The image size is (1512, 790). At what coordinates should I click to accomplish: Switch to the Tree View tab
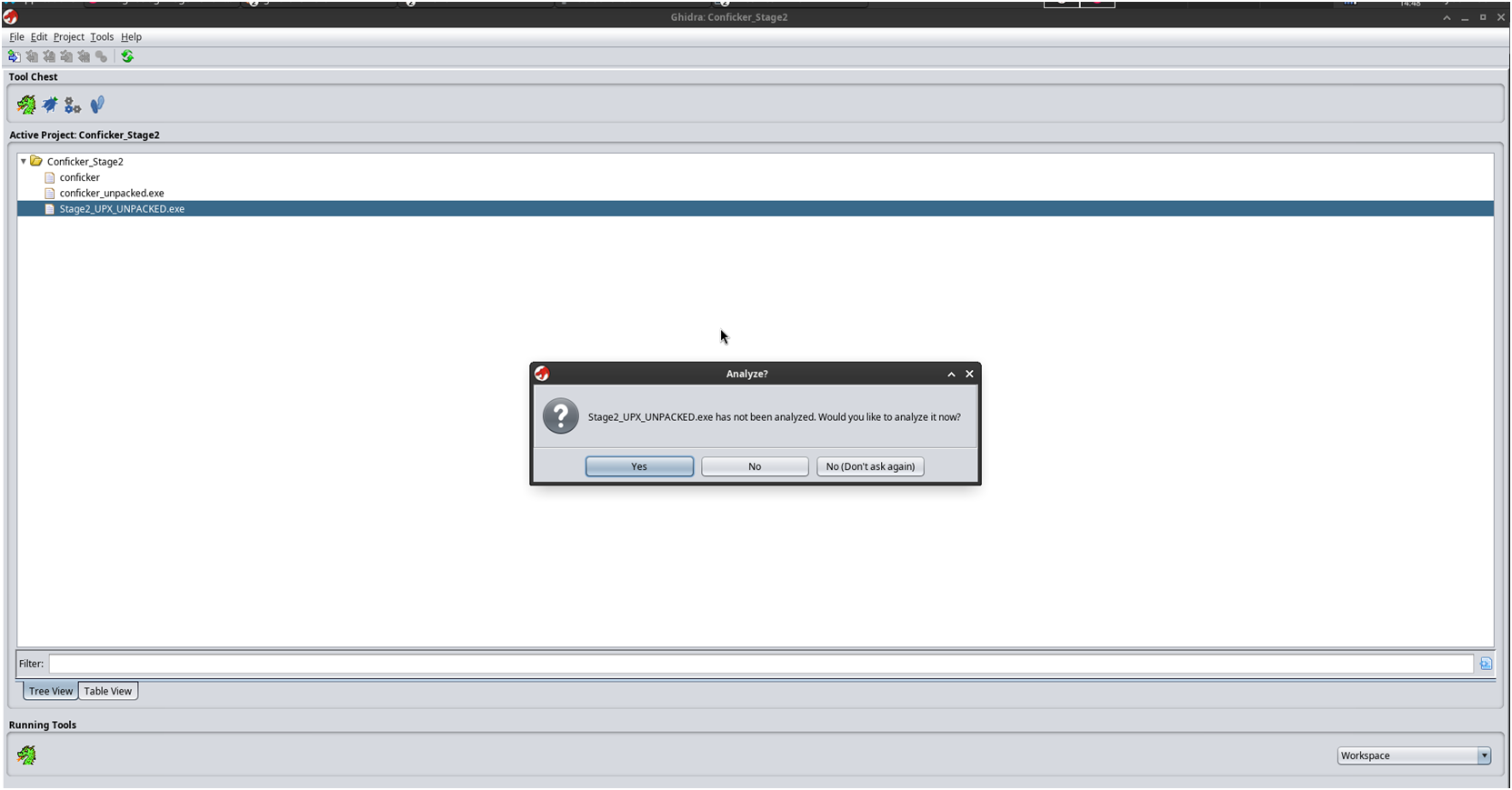50,691
